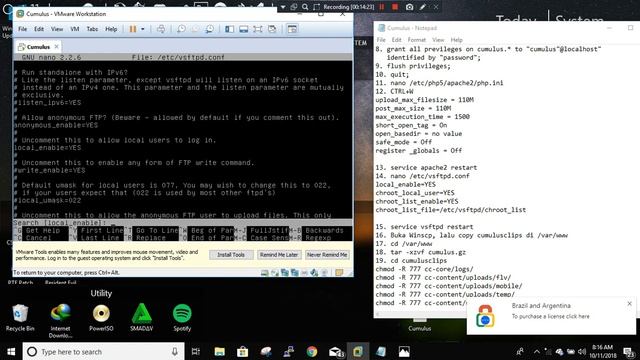Open VMware Help menu
640x360 pixels.
(111, 29)
